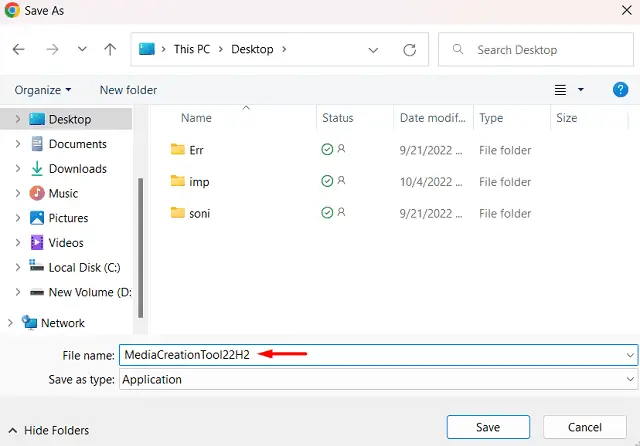Sort by the Type column header
Viewport: 640px width, 446px height.
[x=491, y=118]
